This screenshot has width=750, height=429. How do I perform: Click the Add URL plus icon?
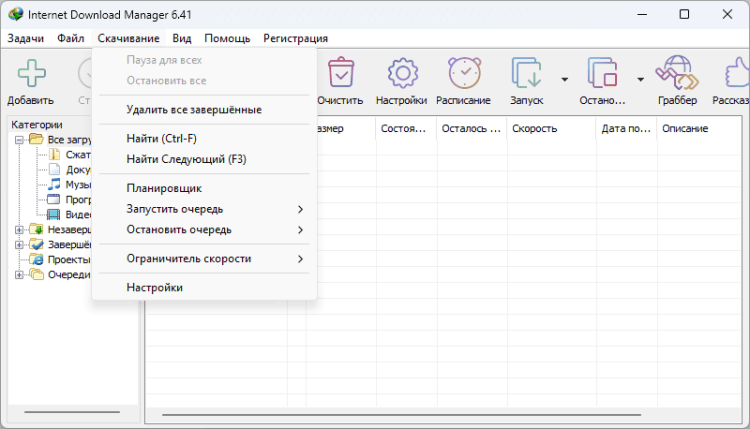32,73
